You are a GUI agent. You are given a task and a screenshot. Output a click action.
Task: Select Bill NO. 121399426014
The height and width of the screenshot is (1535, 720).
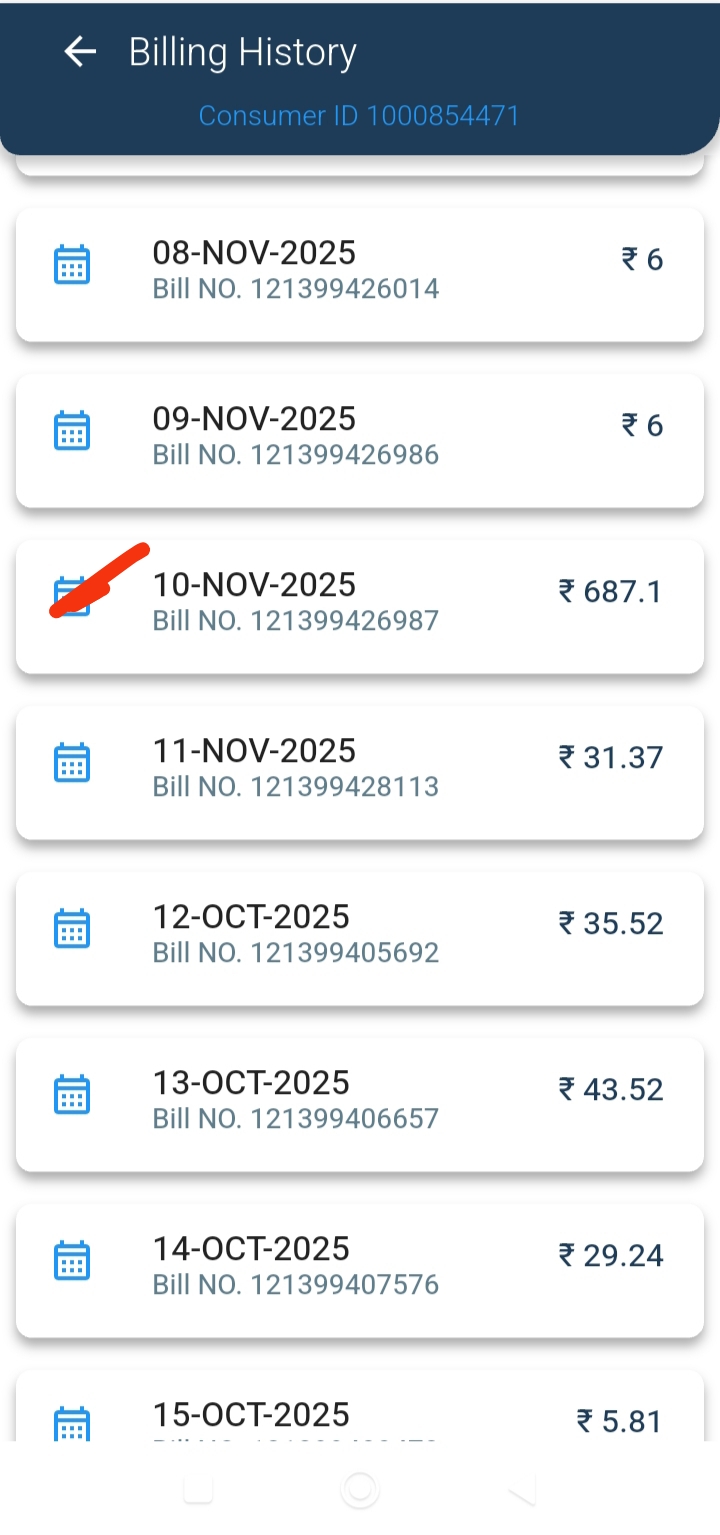point(295,290)
